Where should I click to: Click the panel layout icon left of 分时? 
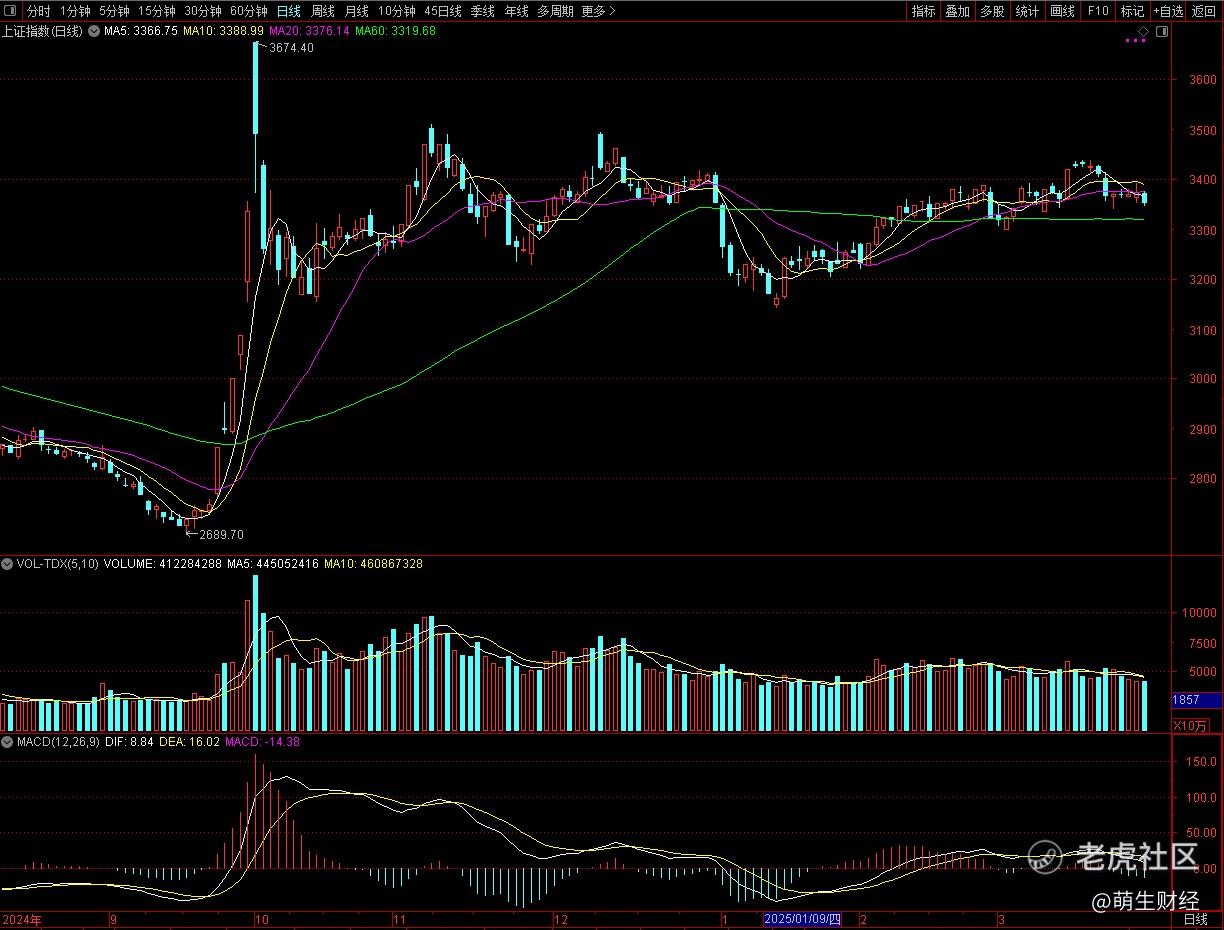tap(12, 11)
